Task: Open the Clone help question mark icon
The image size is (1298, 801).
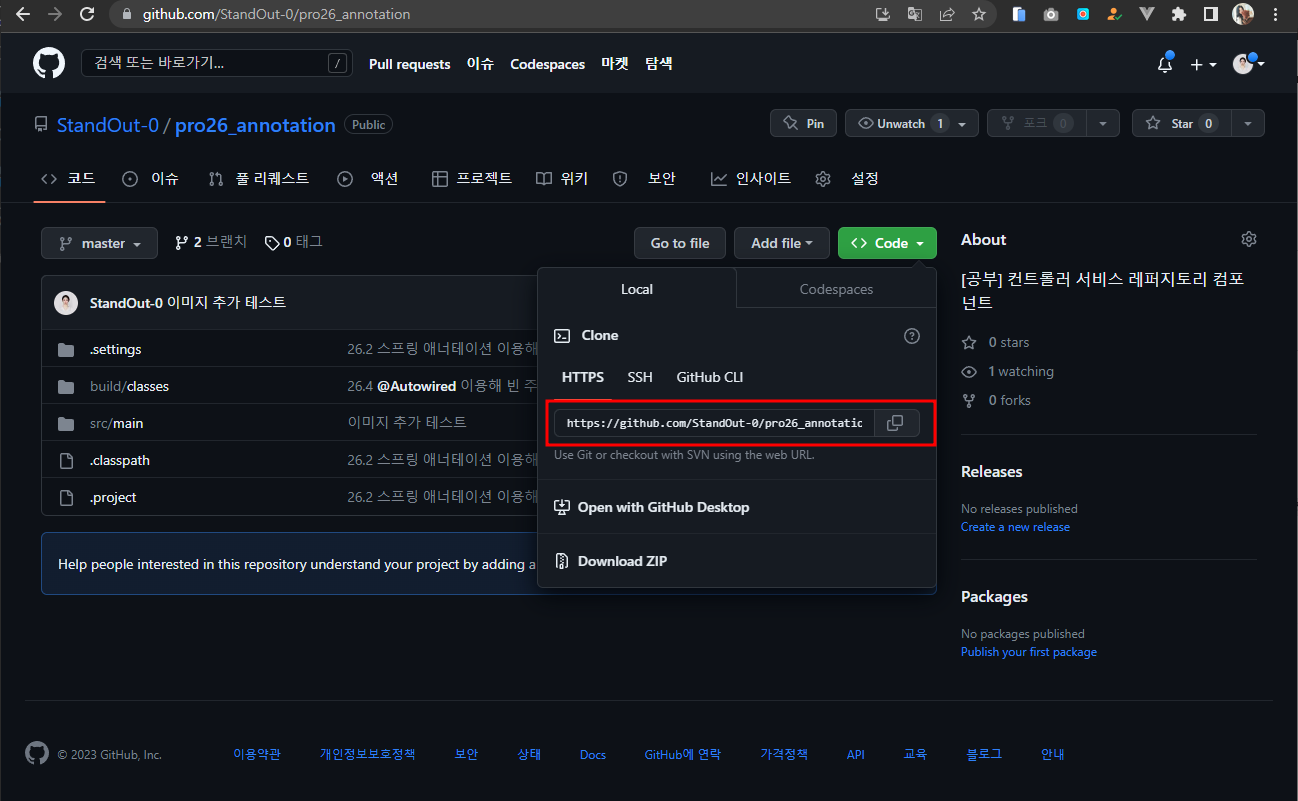Action: point(912,336)
